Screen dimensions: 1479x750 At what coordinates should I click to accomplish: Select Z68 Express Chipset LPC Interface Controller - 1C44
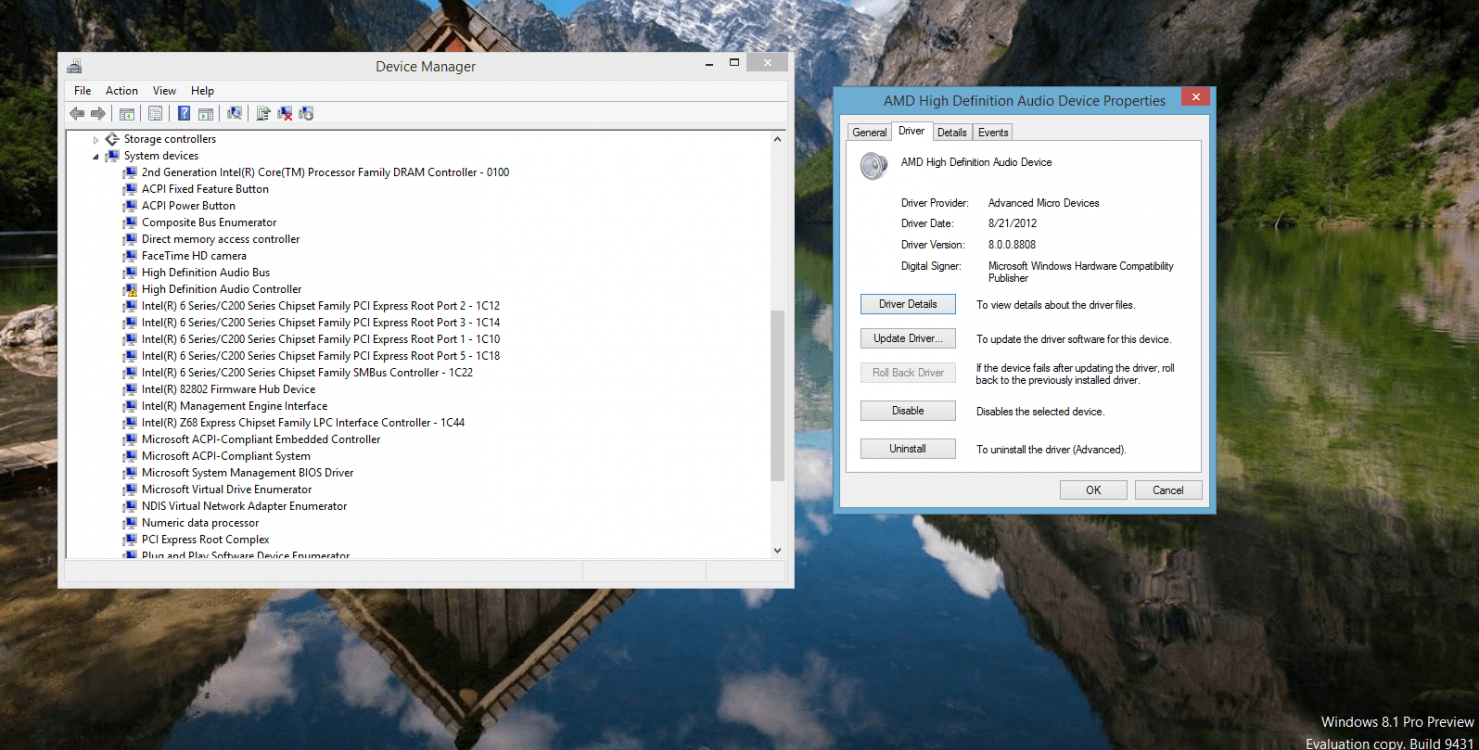[303, 423]
